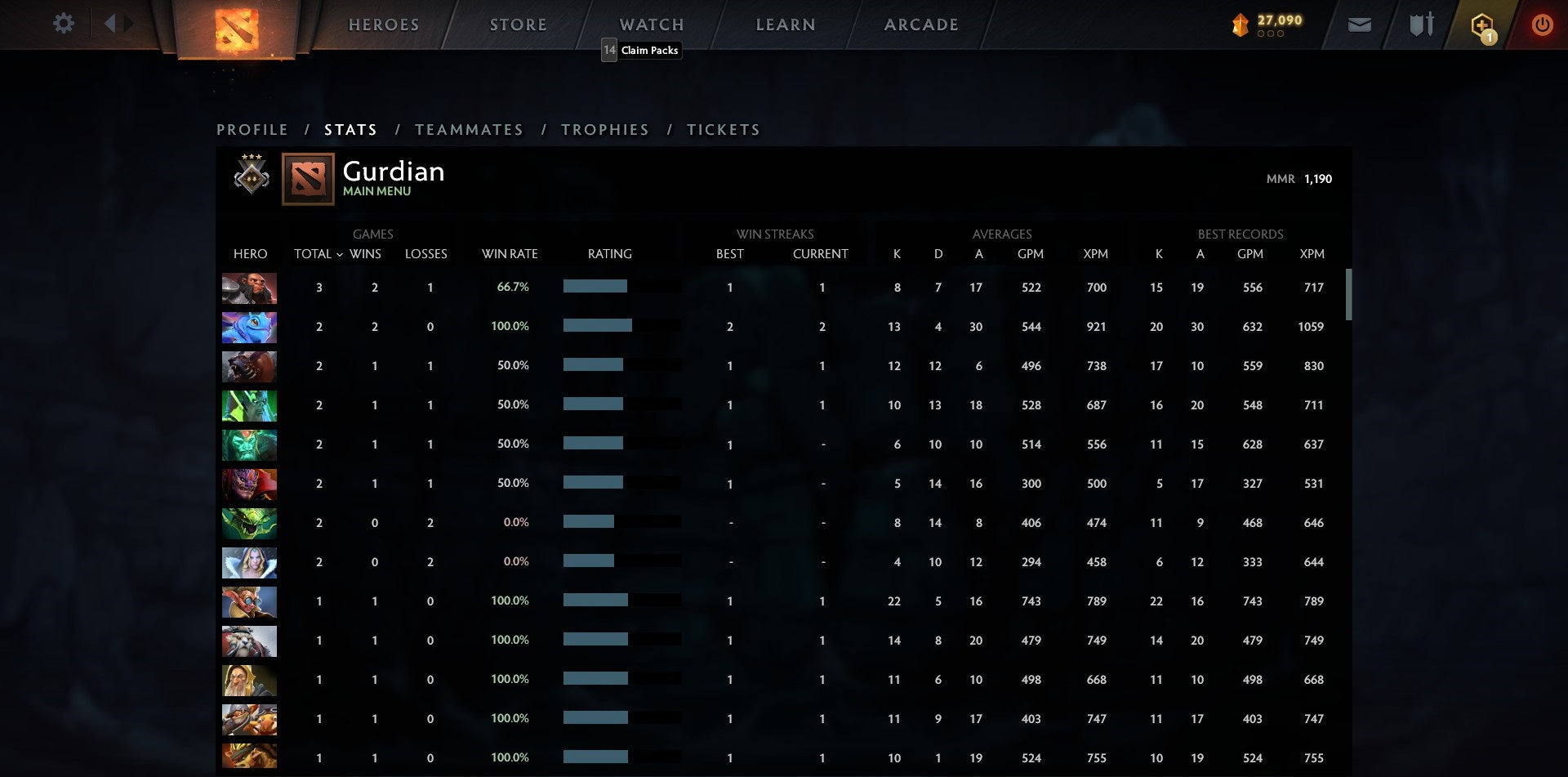Image resolution: width=1568 pixels, height=777 pixels.
Task: Switch to the TEAMMATES tab
Action: point(470,129)
